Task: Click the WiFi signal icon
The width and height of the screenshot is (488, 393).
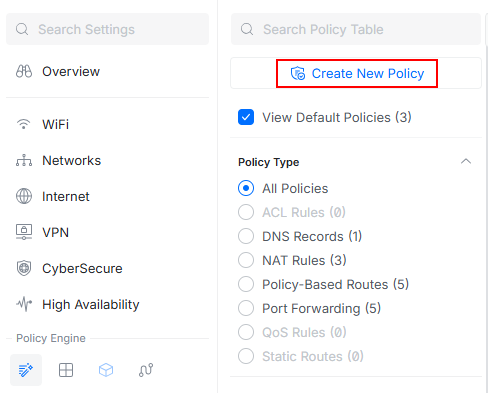Action: 24,124
